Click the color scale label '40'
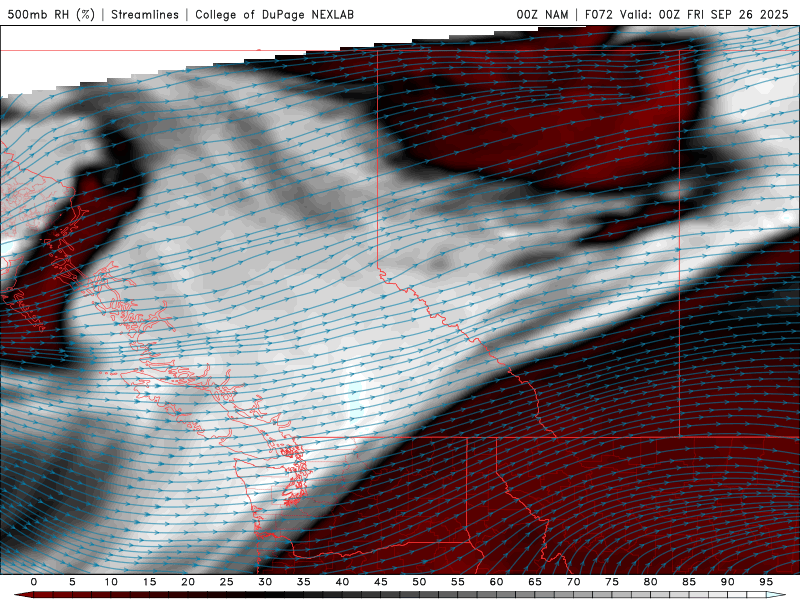This screenshot has height=600, width=800. point(342,582)
